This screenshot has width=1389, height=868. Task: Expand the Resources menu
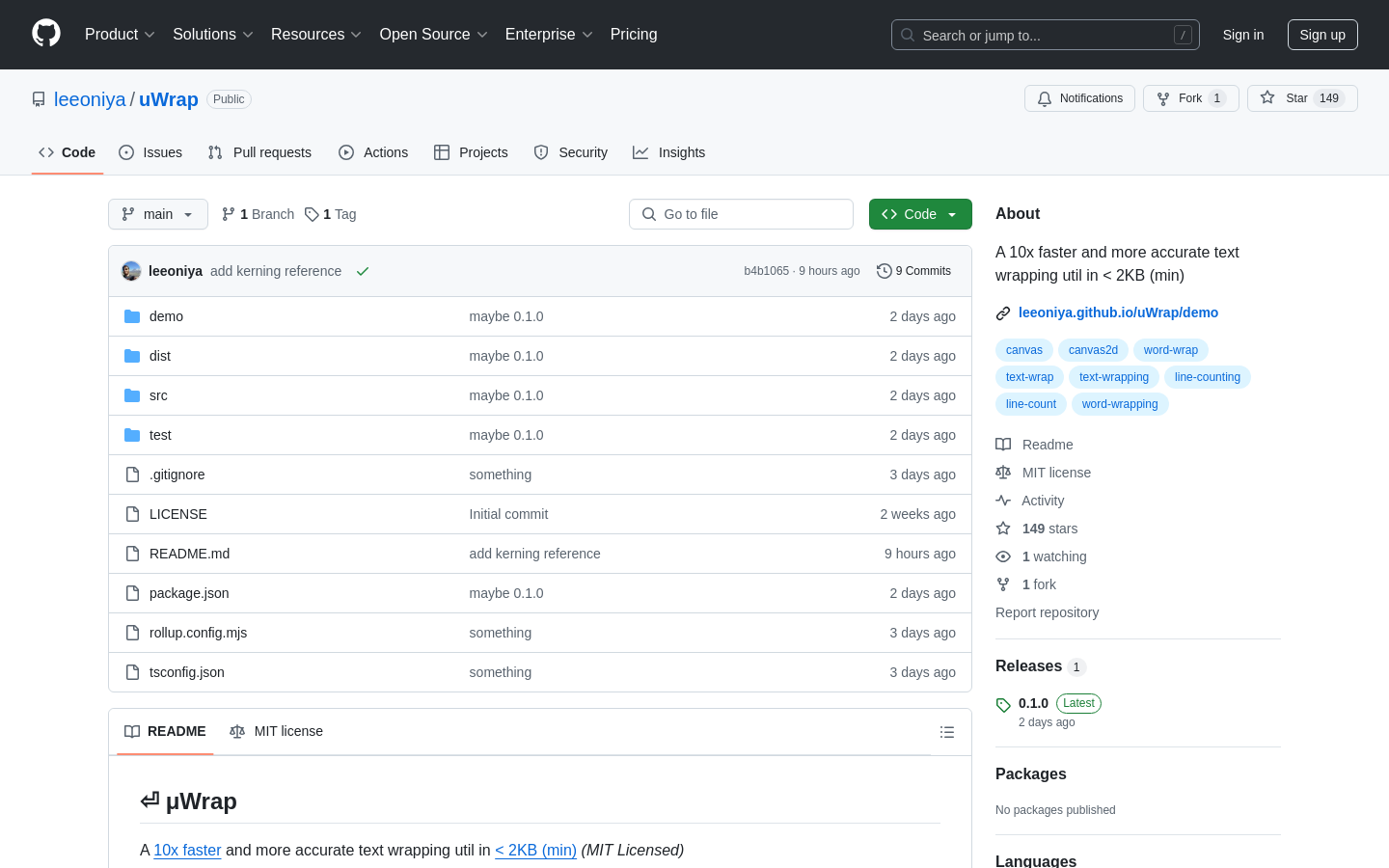point(316,35)
